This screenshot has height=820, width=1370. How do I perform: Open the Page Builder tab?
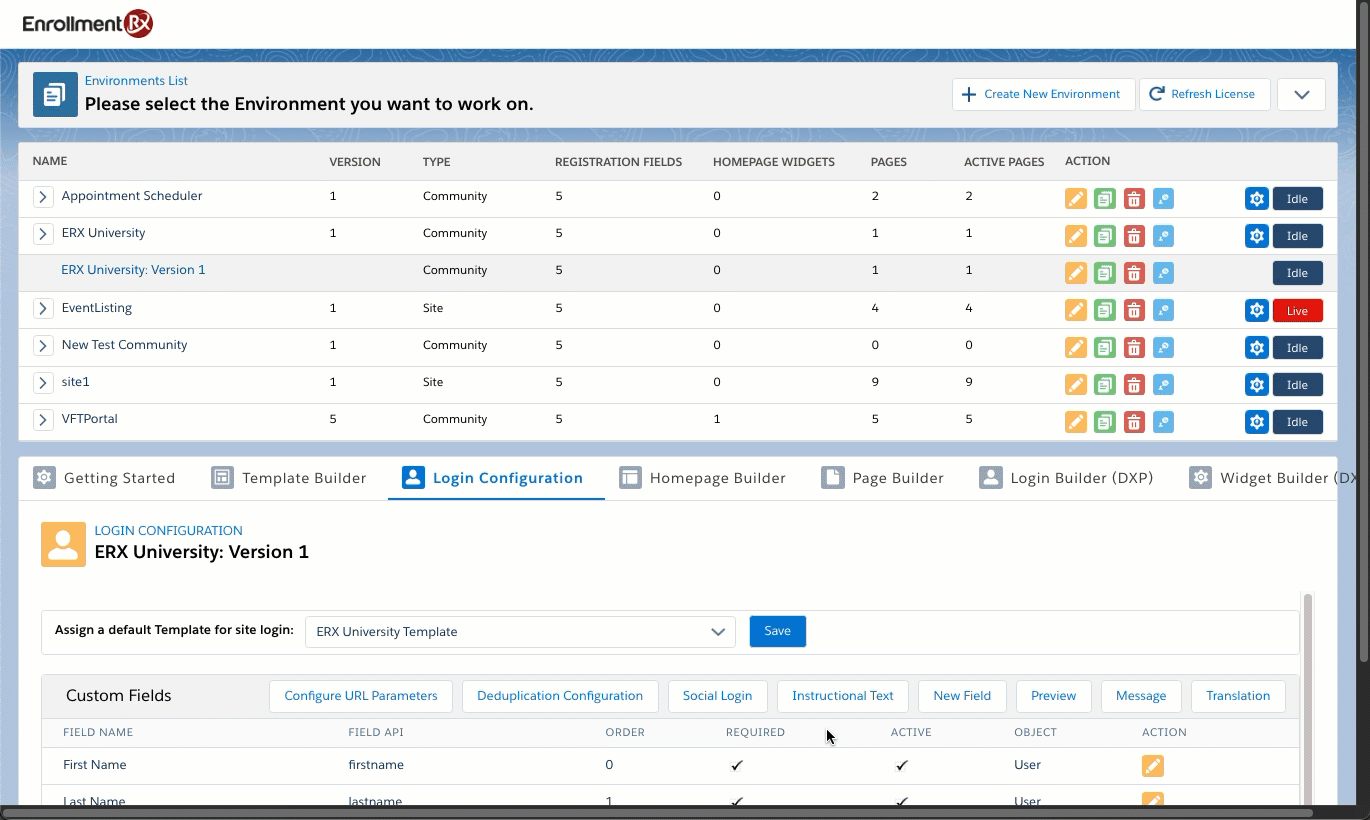pos(883,478)
